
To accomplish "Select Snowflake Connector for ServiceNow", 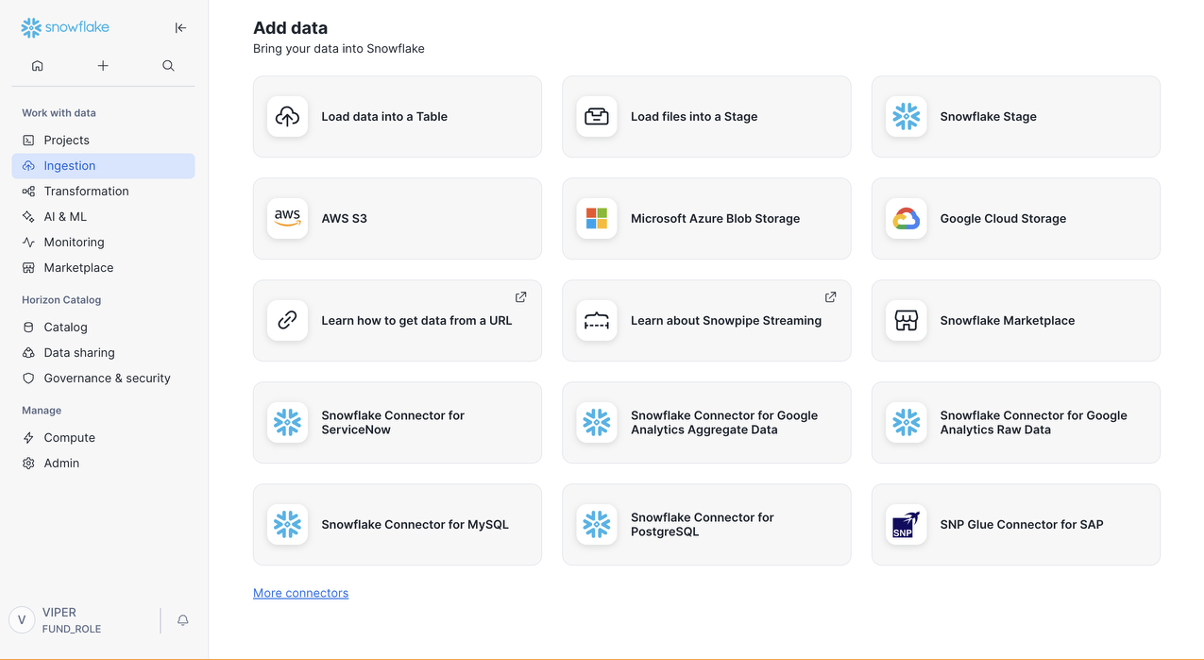I will point(397,423).
